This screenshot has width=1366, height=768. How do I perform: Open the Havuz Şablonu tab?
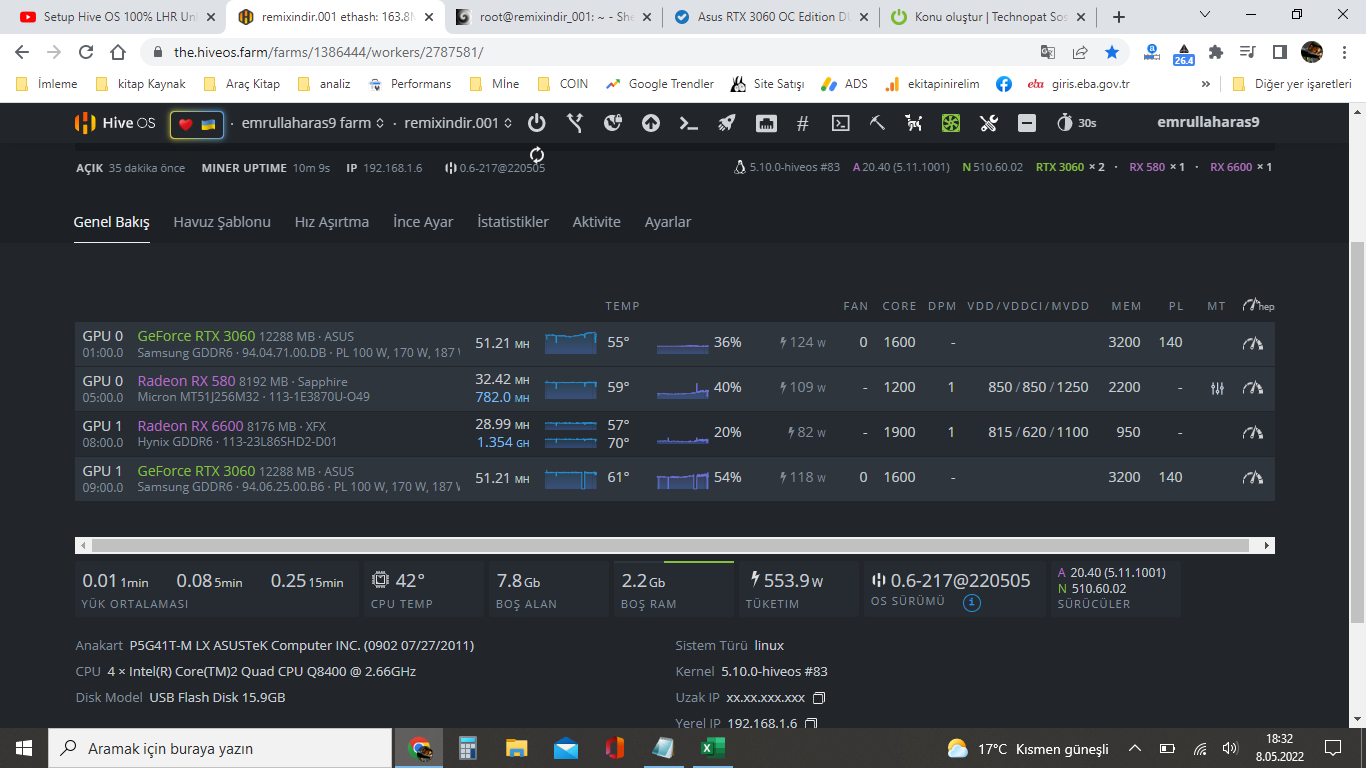pyautogui.click(x=222, y=222)
